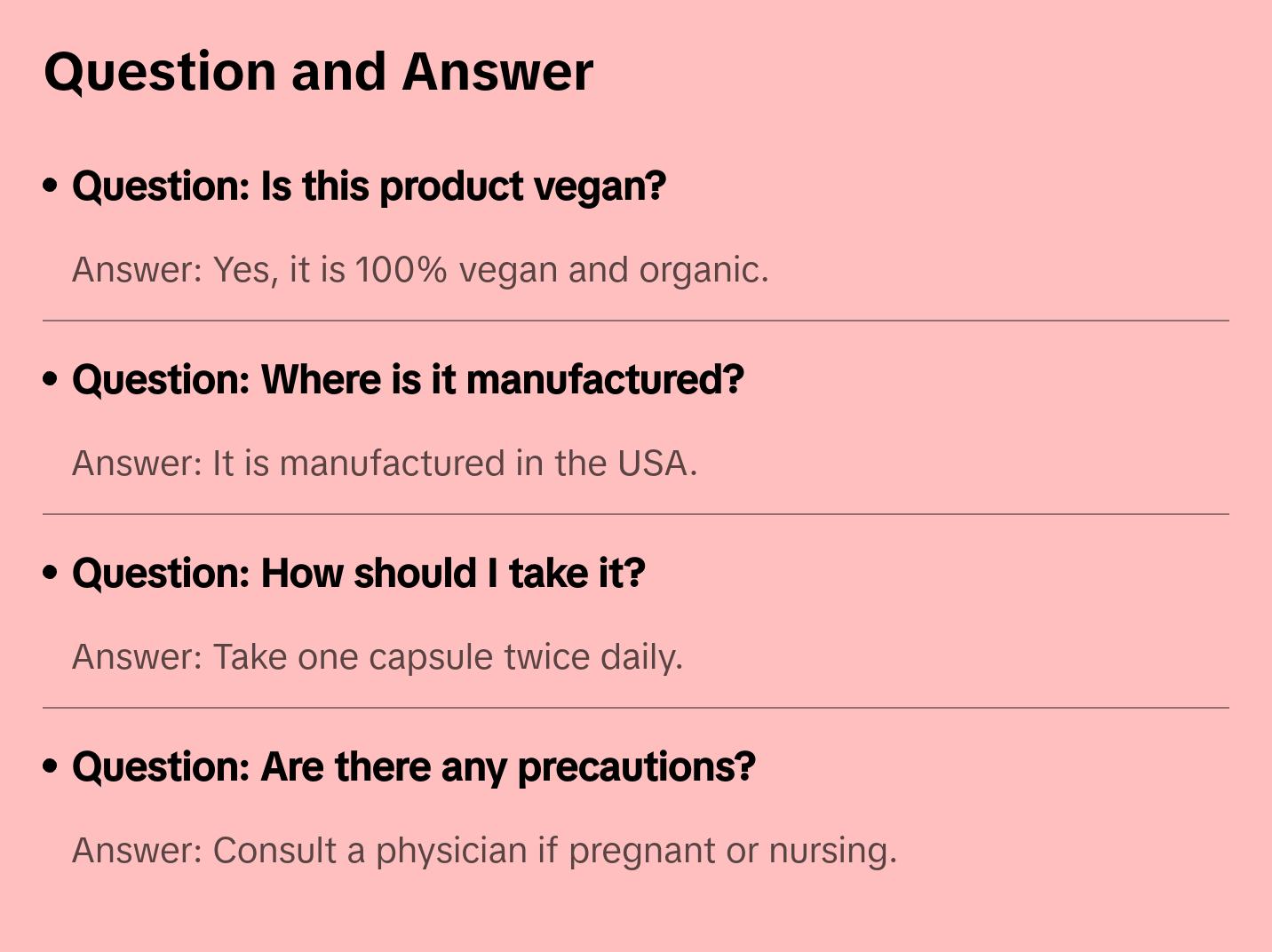
Task: Click the word "physician" in the precautions answer
Action: click(451, 851)
